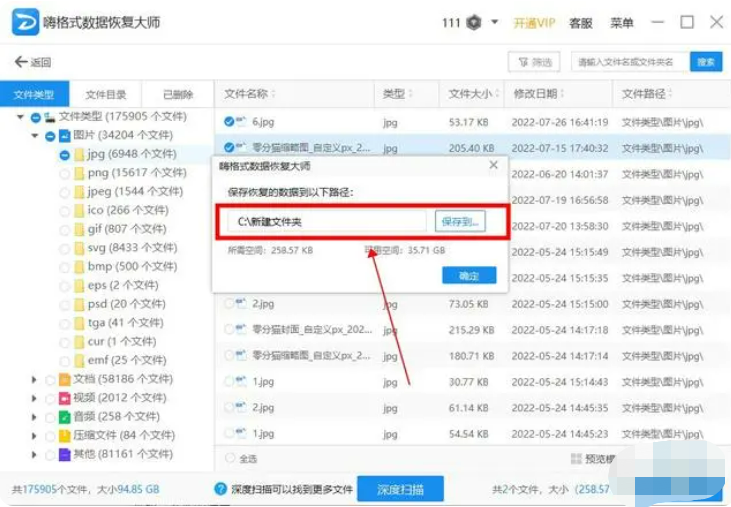Click the emf folder icon
This screenshot has width=731, height=507.
(79, 361)
